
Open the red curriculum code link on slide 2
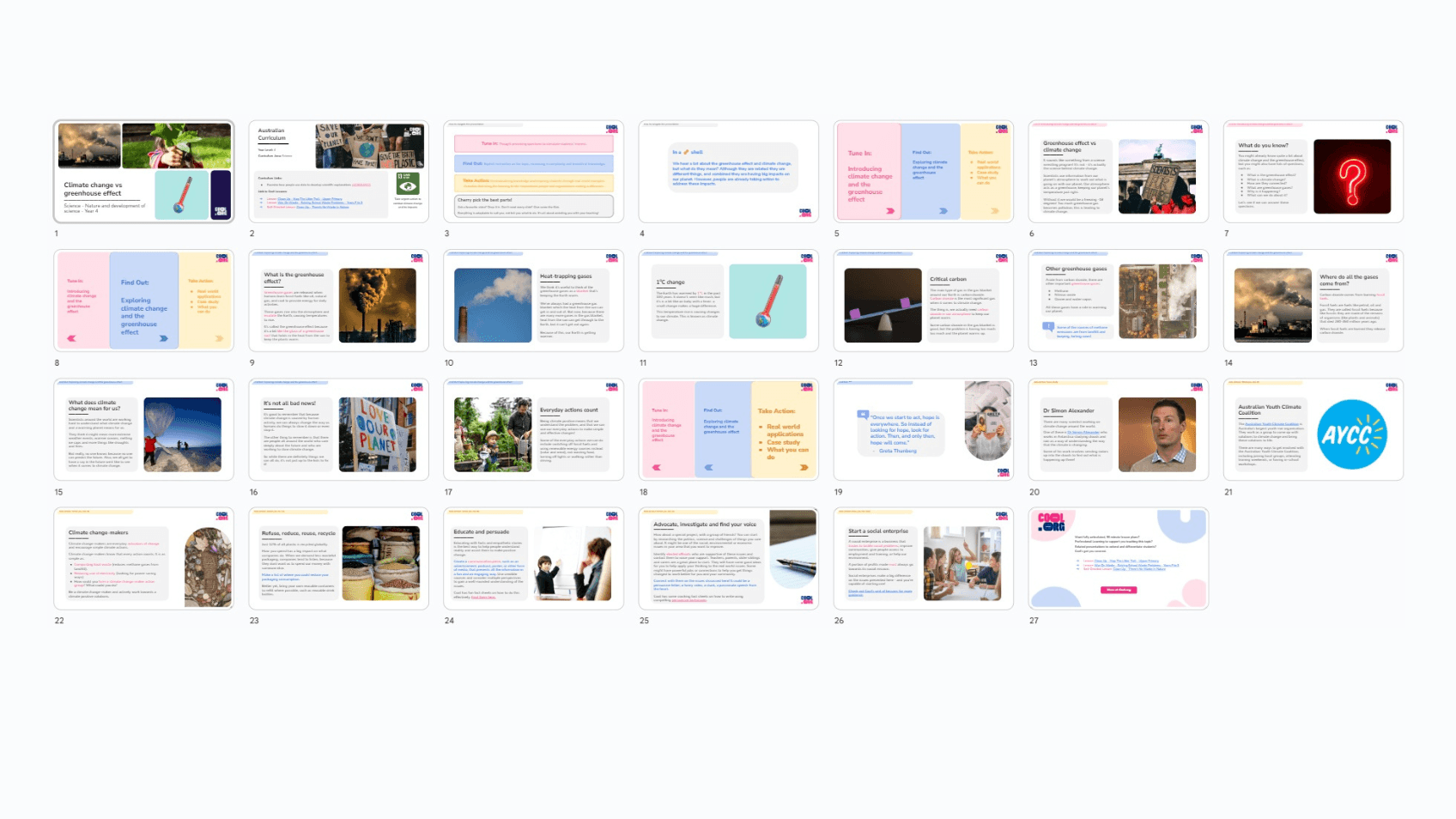(x=361, y=185)
